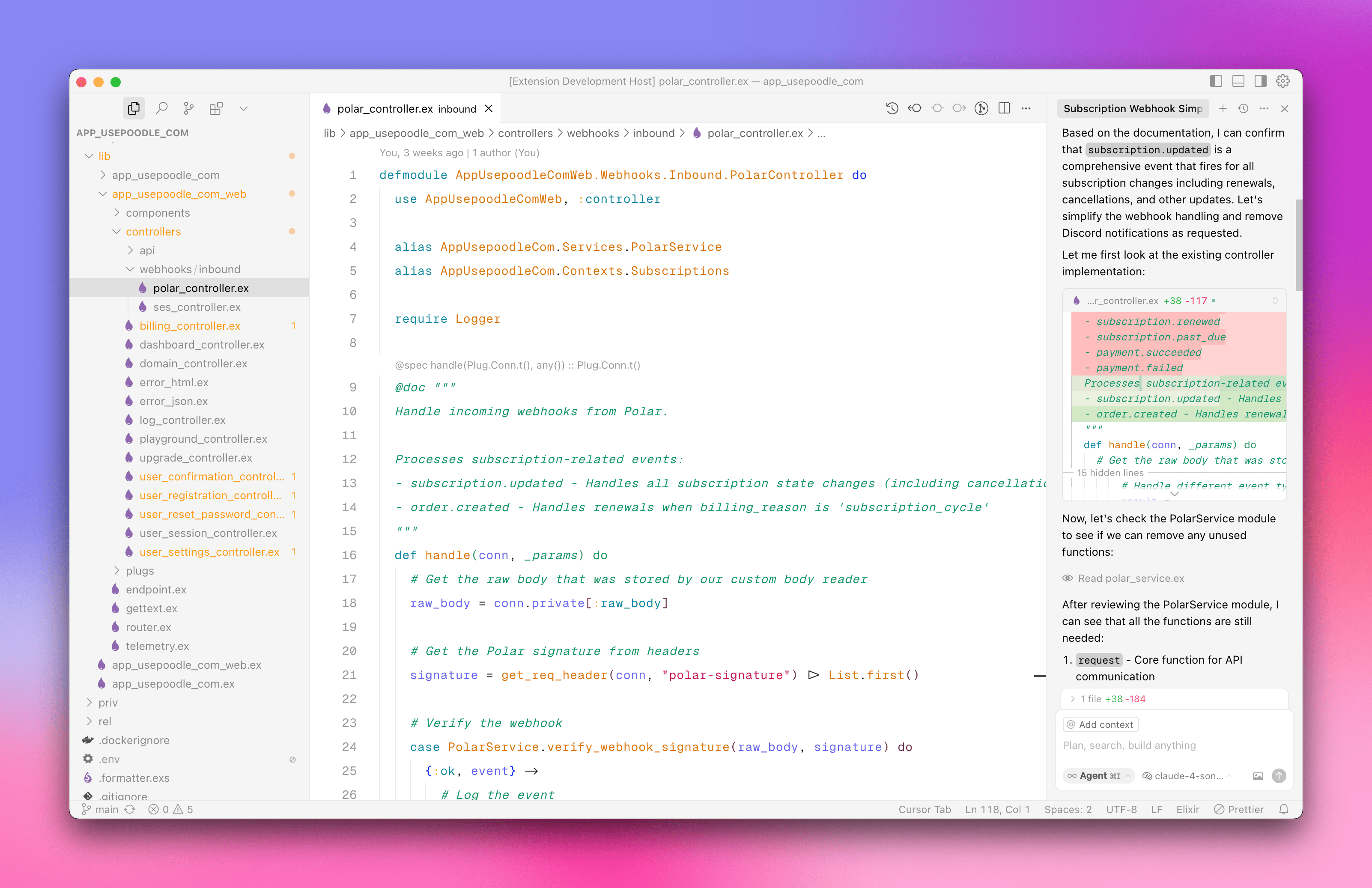Open the Agent mode dropdown
The image size is (1372, 888).
1099,776
